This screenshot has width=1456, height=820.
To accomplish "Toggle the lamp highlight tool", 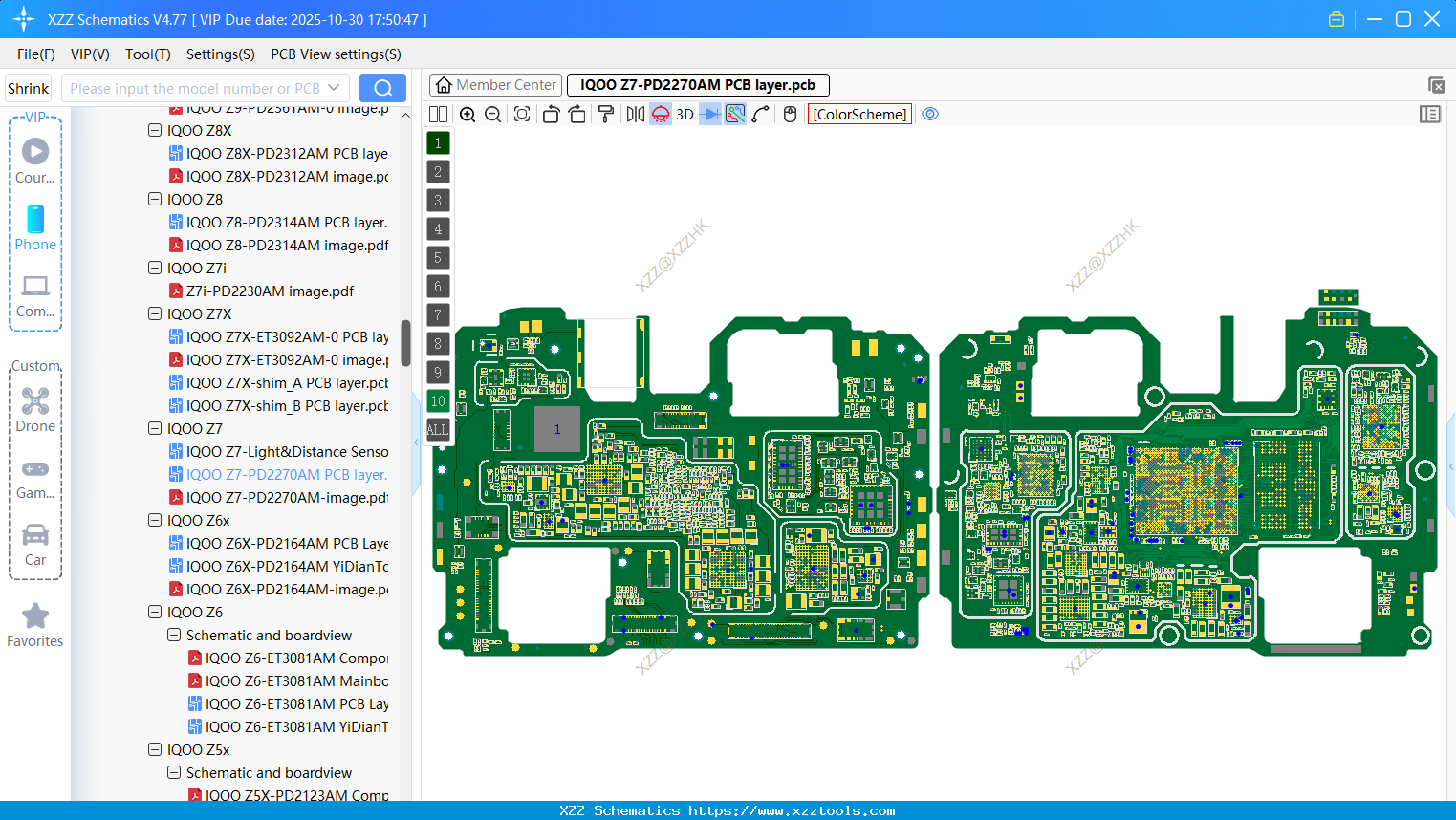I will click(660, 114).
